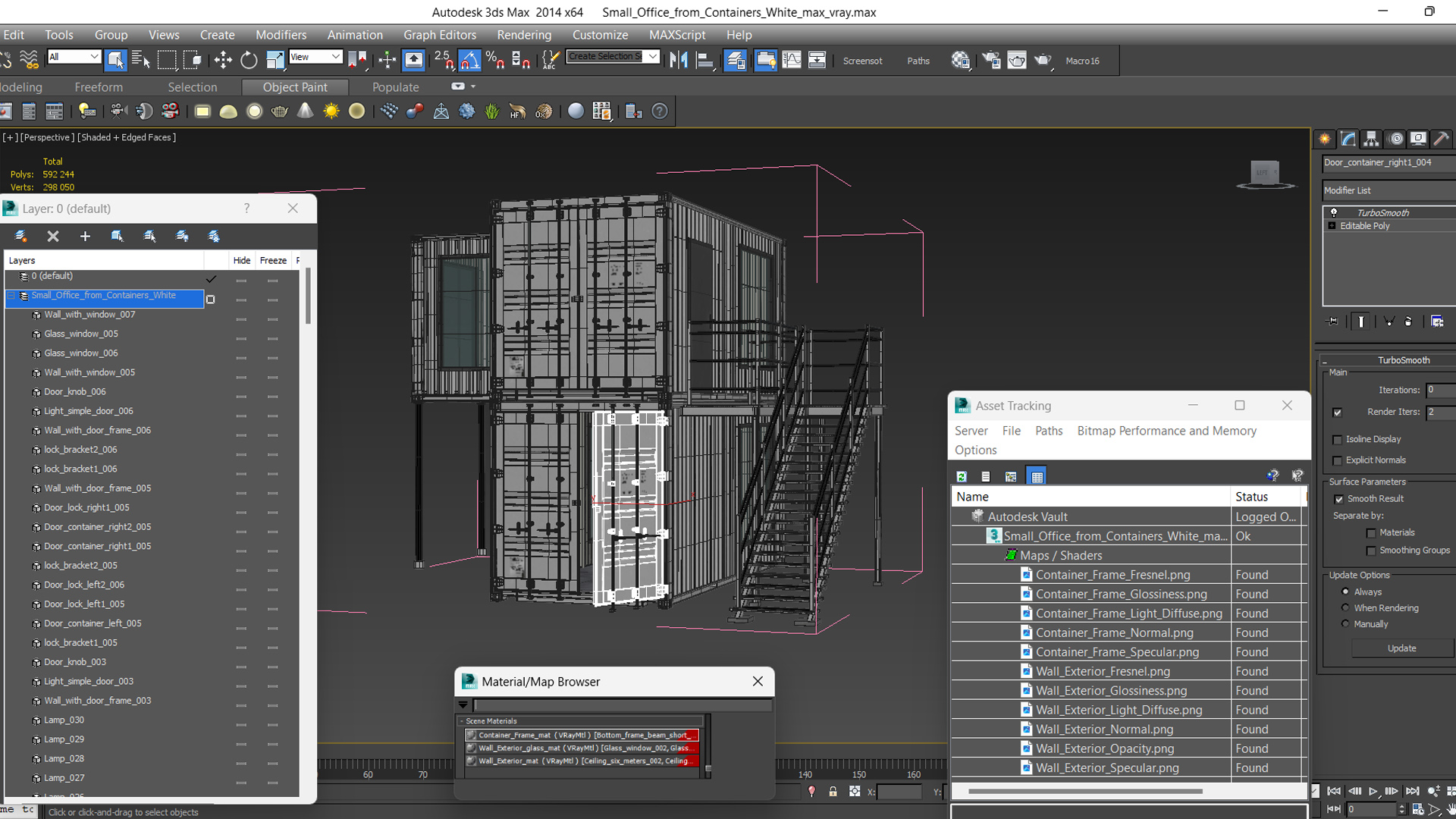
Task: Toggle the Angle Snap tool
Action: pyautogui.click(x=469, y=59)
